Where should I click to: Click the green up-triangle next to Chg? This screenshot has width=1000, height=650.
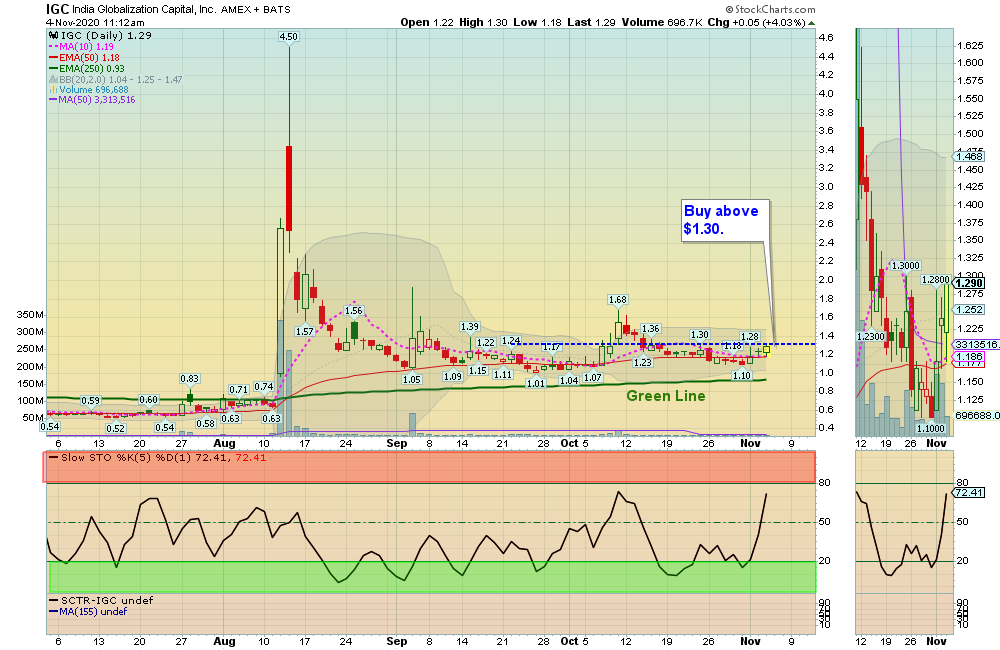click(811, 23)
